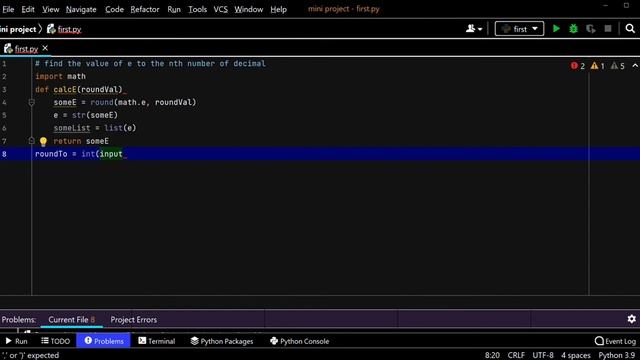Image resolution: width=640 pixels, height=360 pixels.
Task: Open the Code menu
Action: (x=114, y=9)
